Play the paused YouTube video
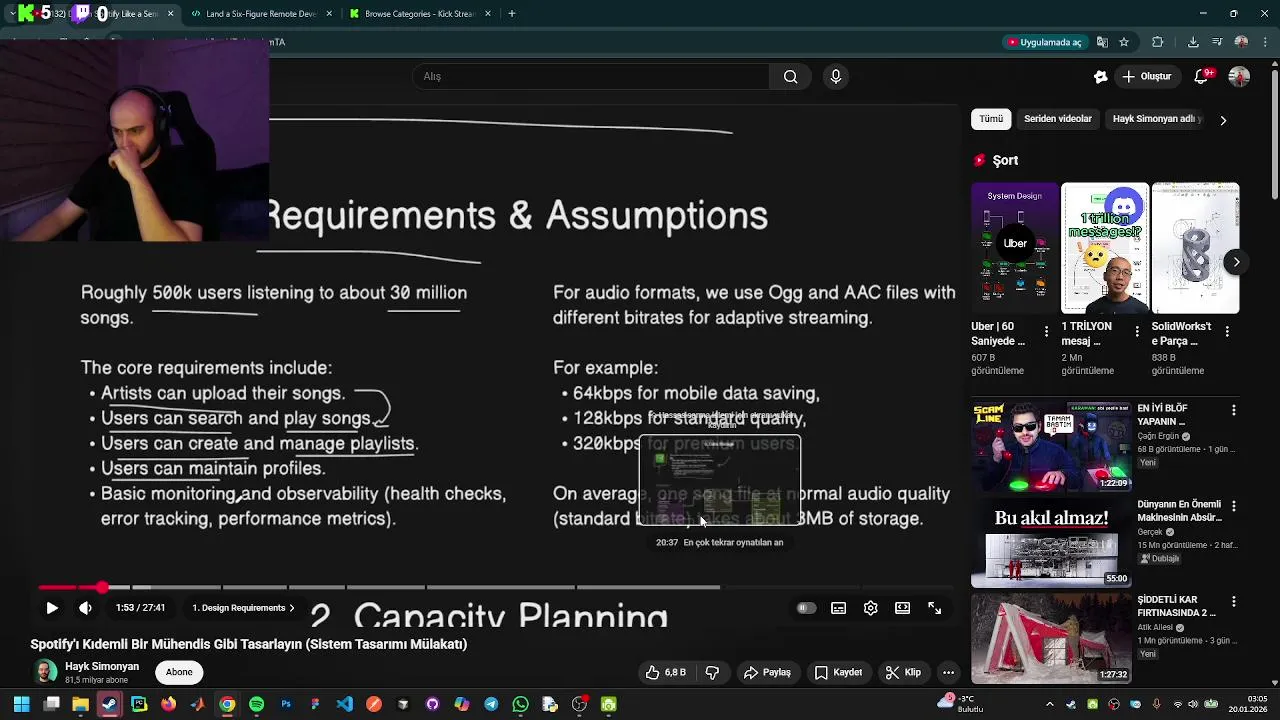The height and width of the screenshot is (720, 1280). point(52,608)
